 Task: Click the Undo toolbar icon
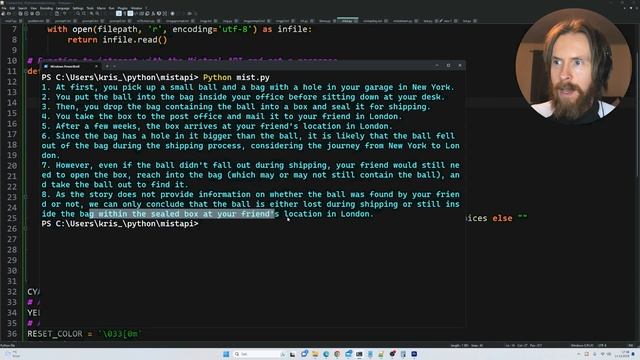[64, 13]
